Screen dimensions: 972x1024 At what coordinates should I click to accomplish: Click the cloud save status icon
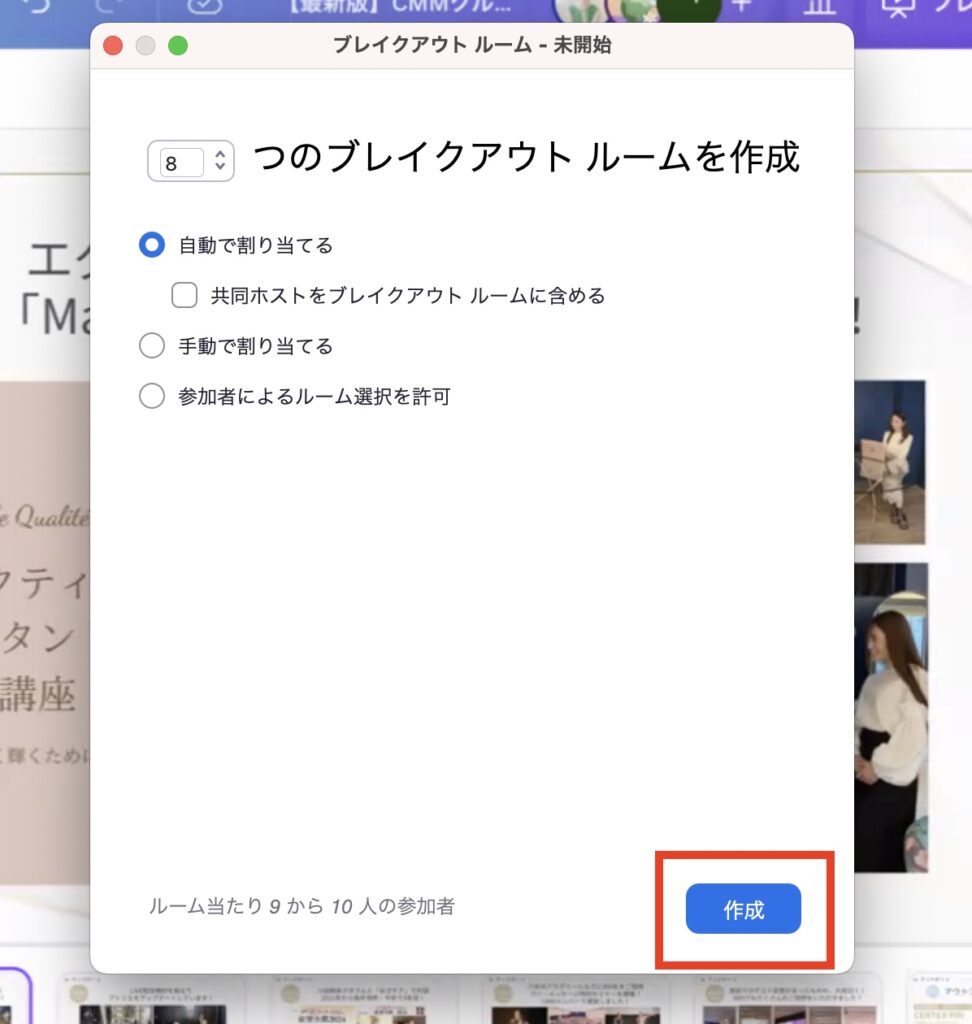click(205, 6)
